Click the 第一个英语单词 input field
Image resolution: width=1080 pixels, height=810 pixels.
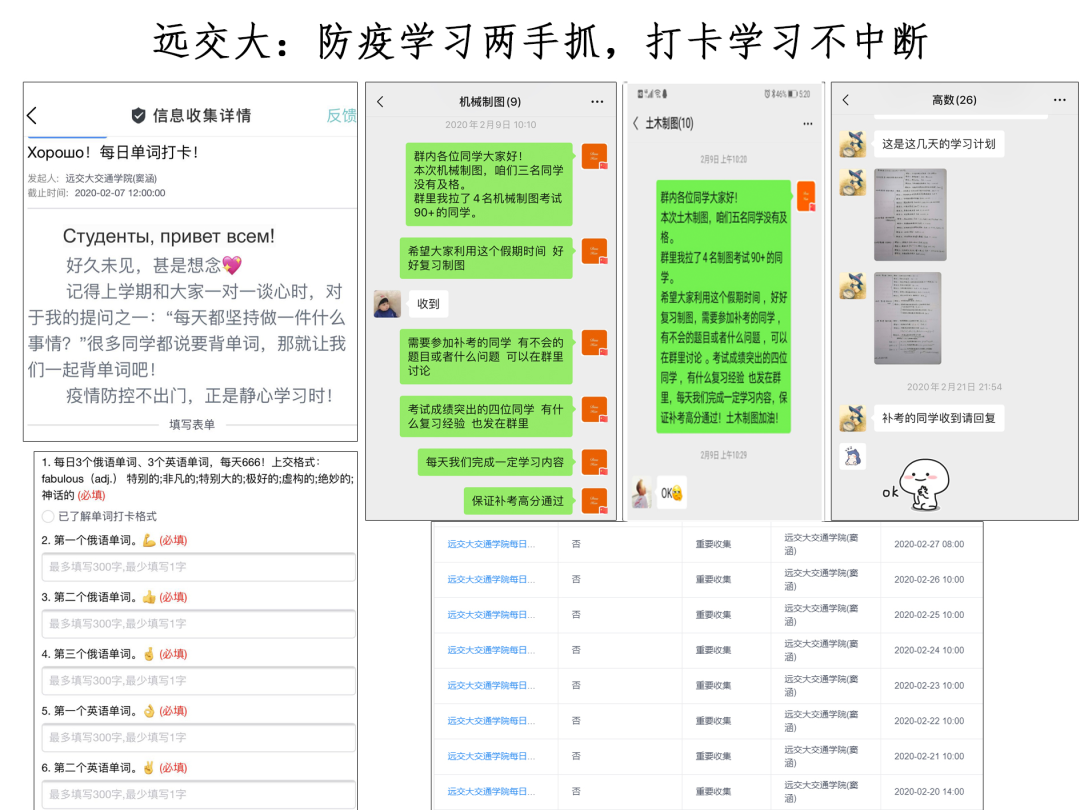pyautogui.click(x=198, y=738)
